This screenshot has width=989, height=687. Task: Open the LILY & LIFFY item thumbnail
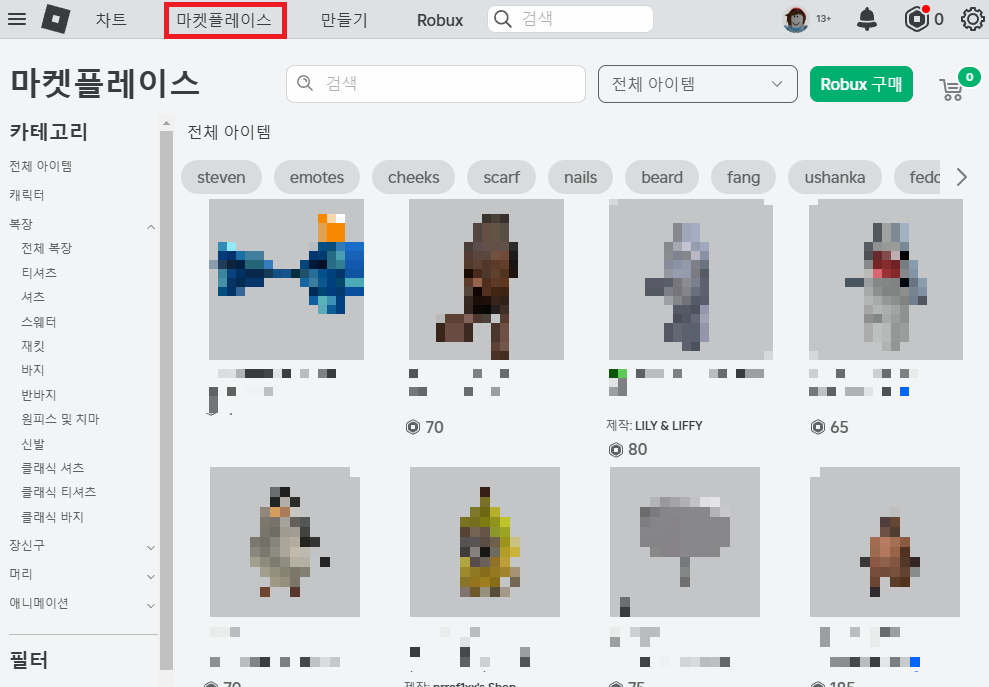click(x=691, y=279)
